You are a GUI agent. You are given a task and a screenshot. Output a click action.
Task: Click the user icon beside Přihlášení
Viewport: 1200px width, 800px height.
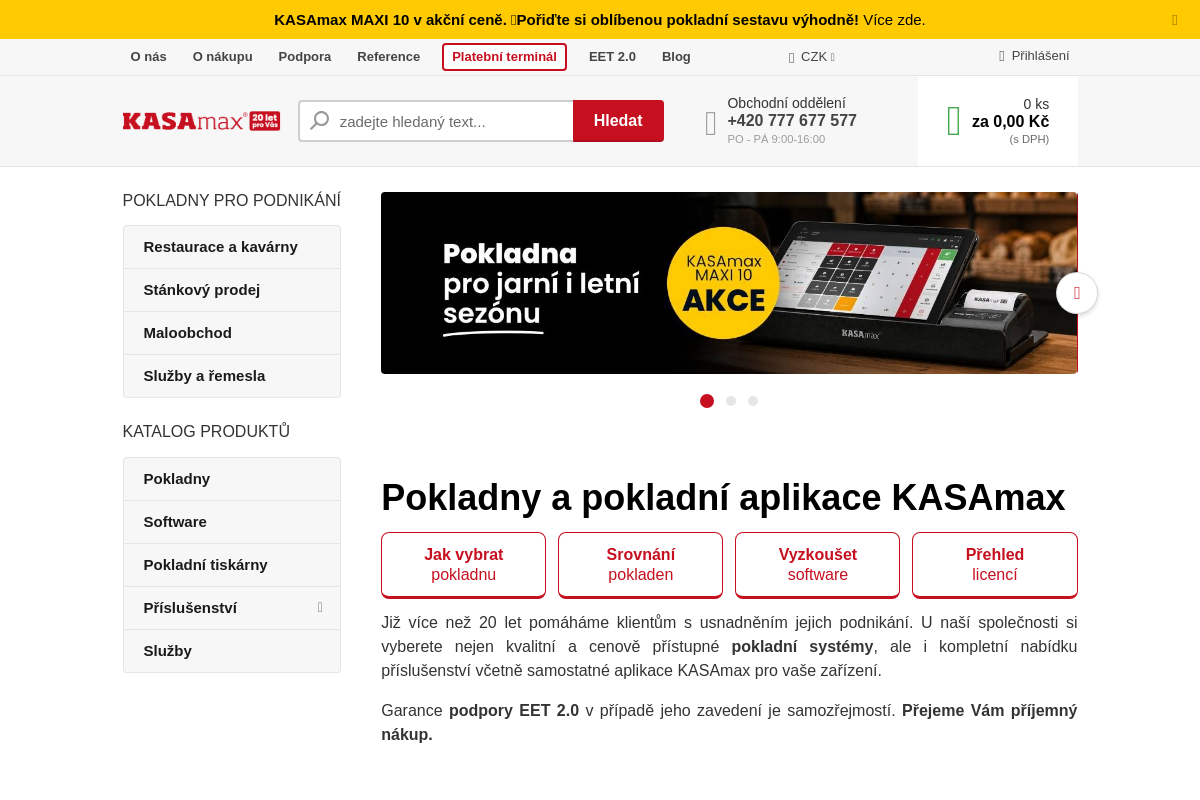[1002, 56]
